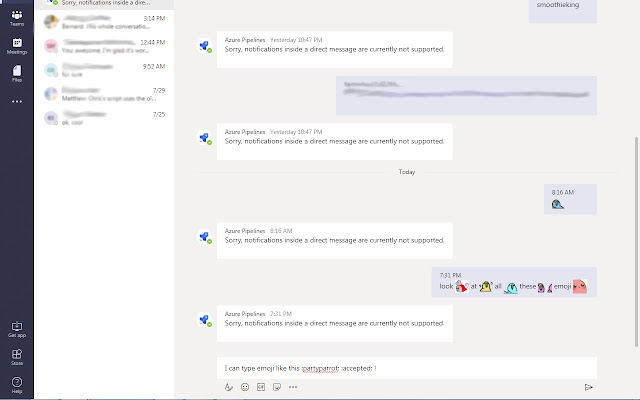Click the parrot emoji after 'look'
Viewport: 640px width, 400px height.
[462, 287]
